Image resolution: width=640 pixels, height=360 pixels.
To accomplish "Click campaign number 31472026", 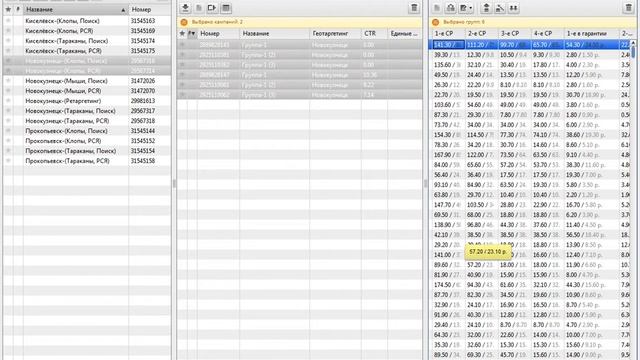I will click(x=143, y=81).
